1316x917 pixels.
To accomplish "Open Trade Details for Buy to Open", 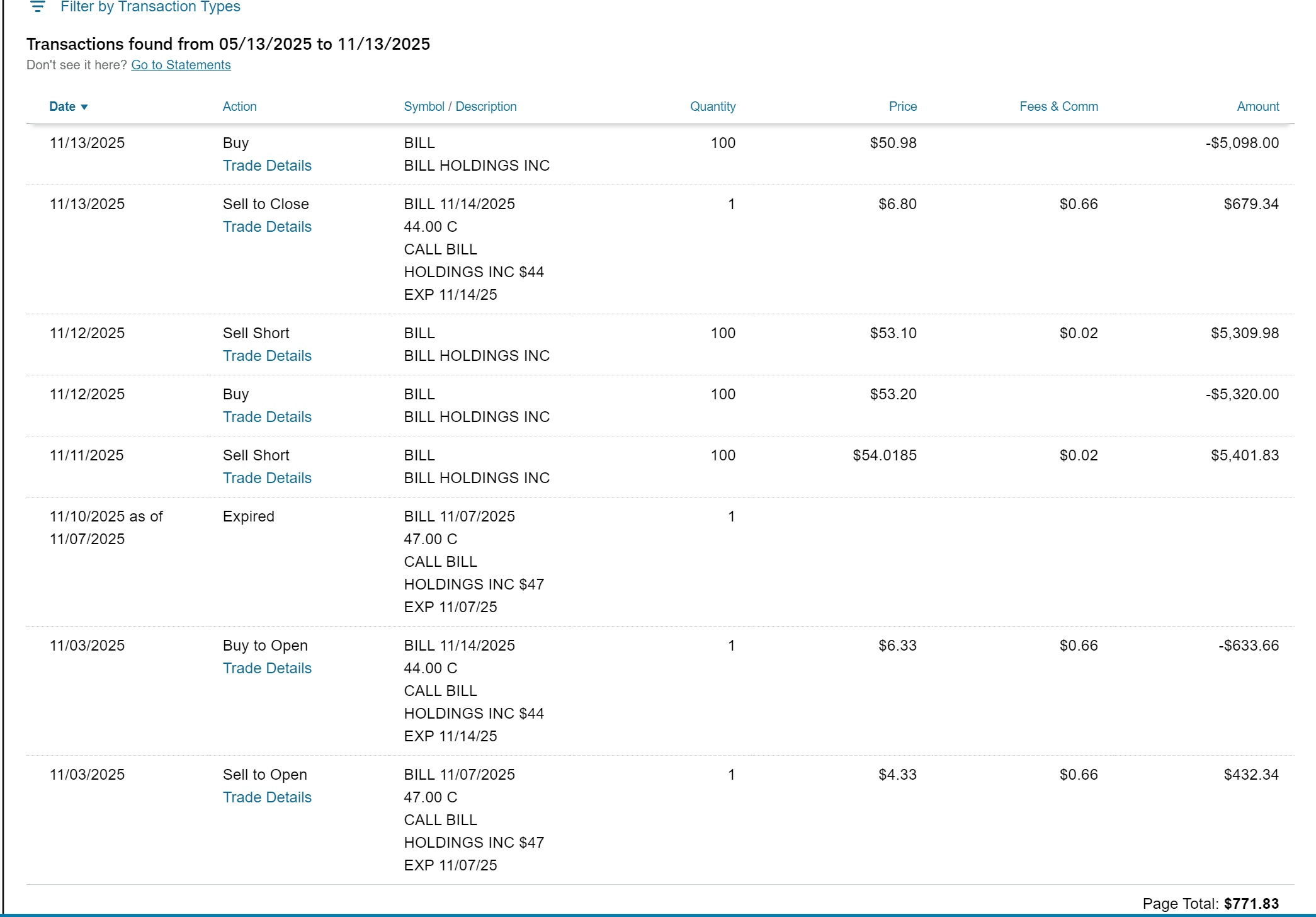I will pyautogui.click(x=267, y=668).
